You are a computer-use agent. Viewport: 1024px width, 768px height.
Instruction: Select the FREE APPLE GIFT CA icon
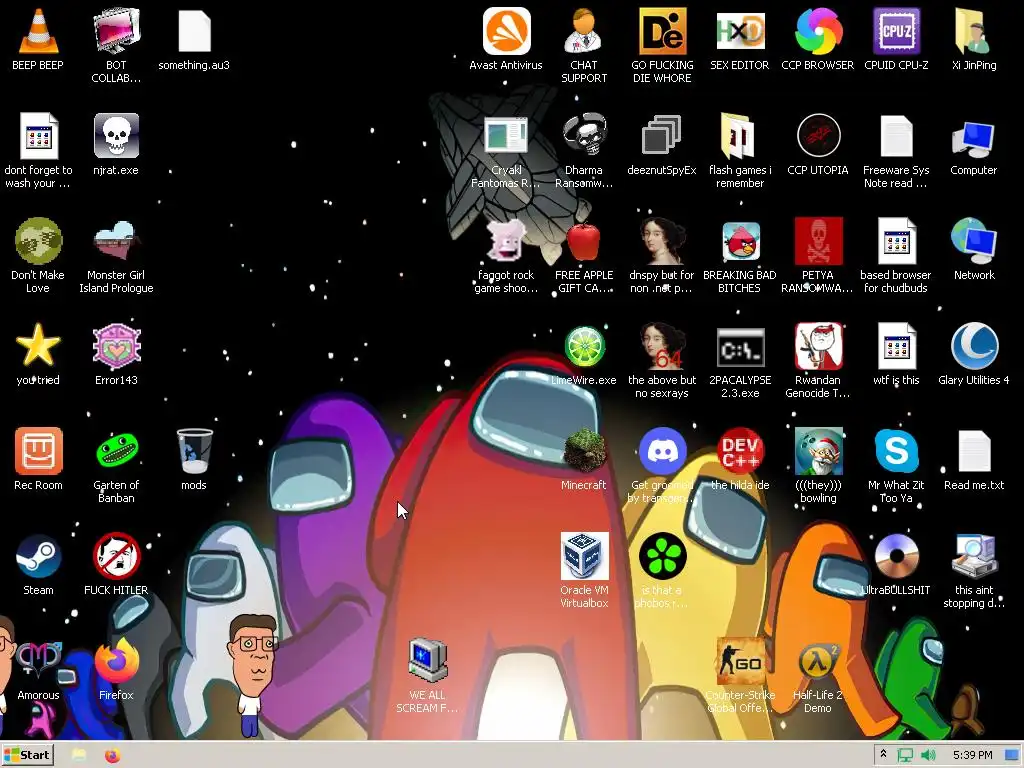[x=584, y=242]
